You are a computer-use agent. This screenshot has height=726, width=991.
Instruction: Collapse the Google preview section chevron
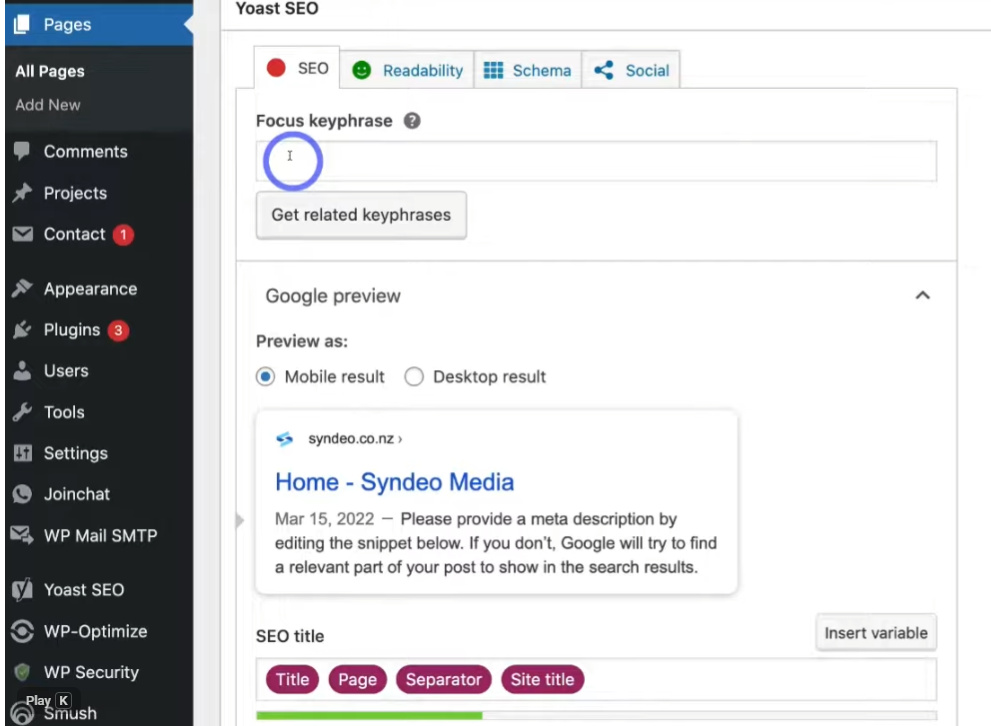click(x=923, y=295)
